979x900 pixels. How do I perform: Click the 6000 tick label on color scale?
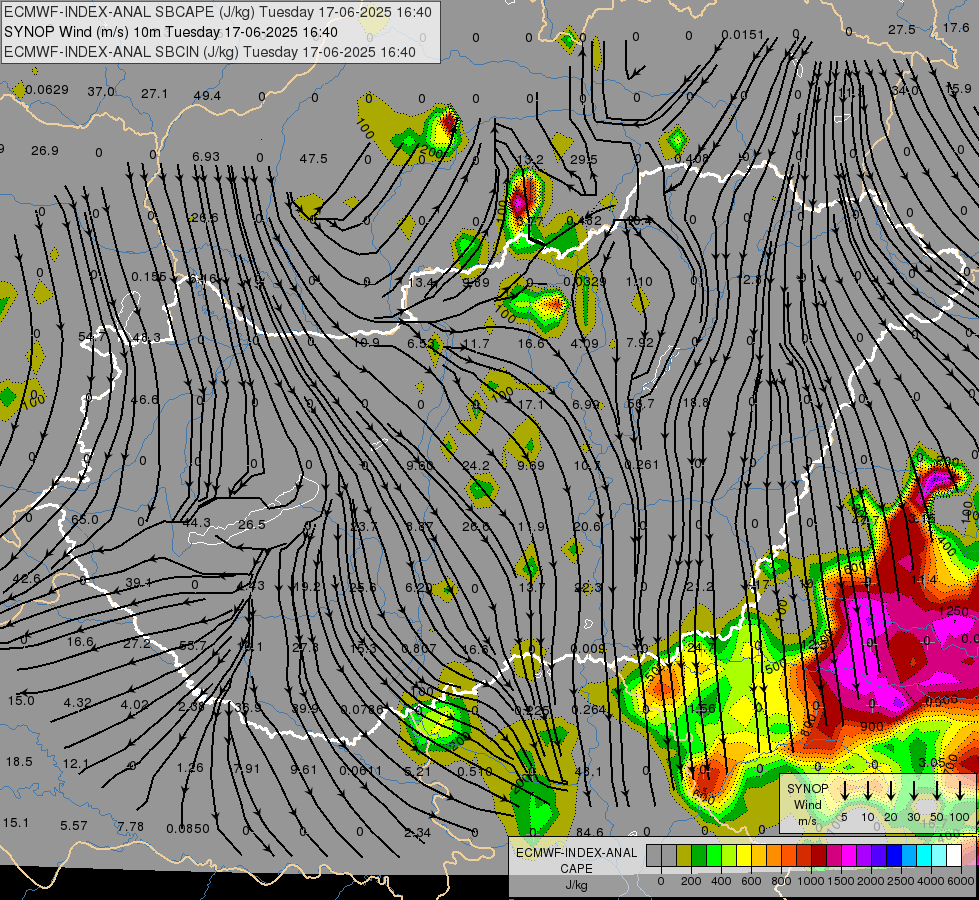point(962,881)
